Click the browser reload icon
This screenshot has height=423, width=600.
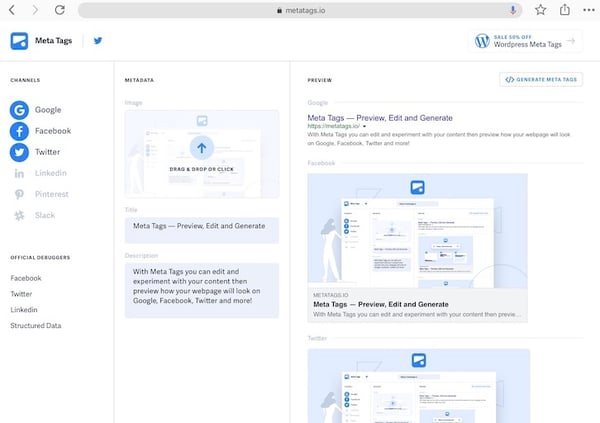[60, 10]
